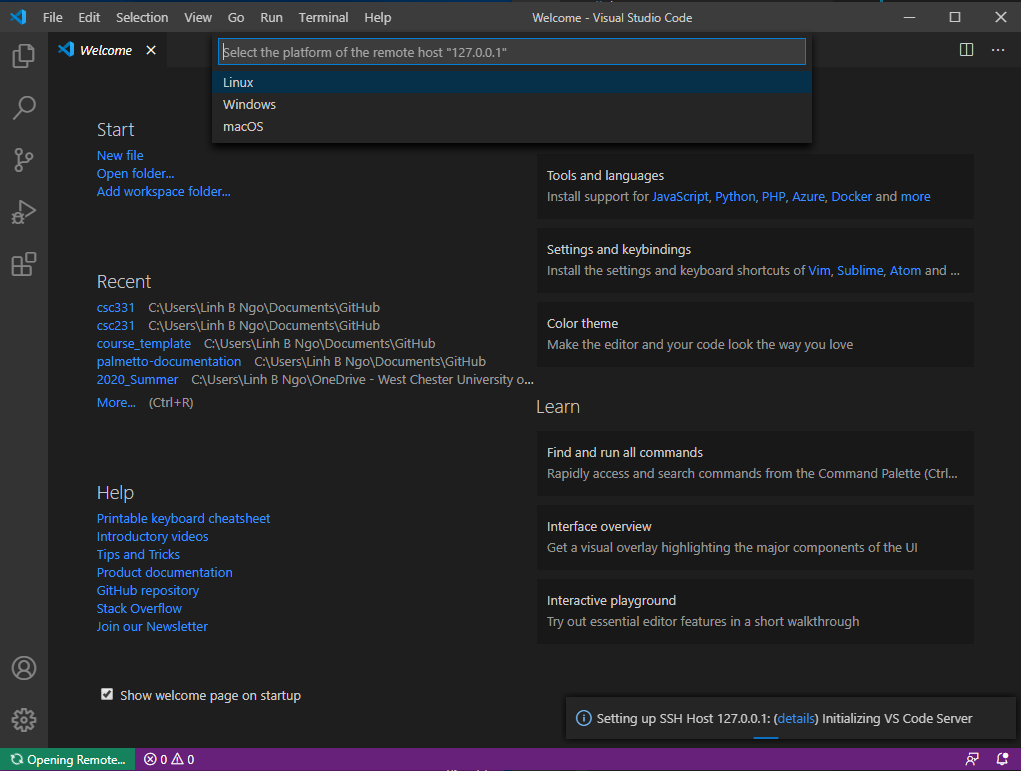Open the Manage gear icon
Image resolution: width=1021 pixels, height=771 pixels.
point(23,720)
